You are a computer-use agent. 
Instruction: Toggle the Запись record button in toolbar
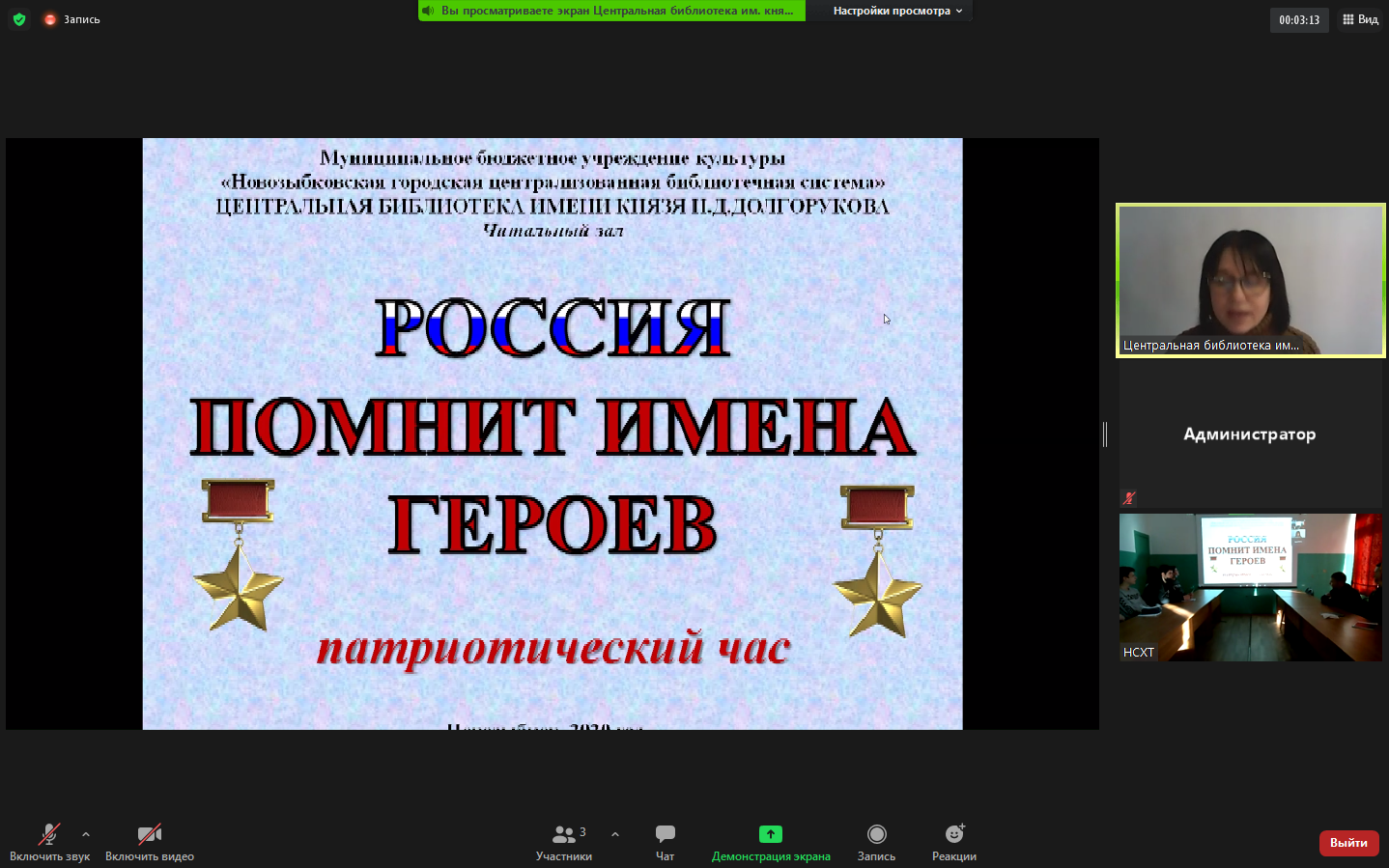[876, 841]
